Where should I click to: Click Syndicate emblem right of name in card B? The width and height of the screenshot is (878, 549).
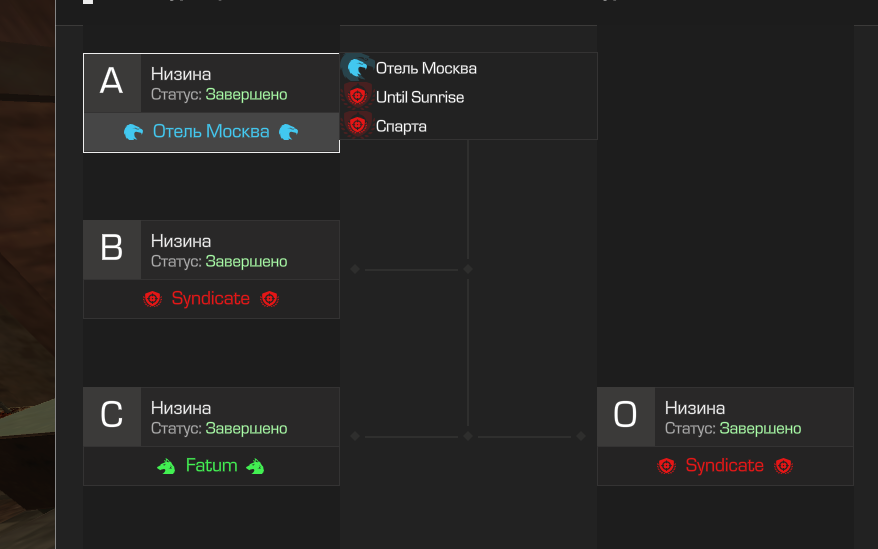pos(269,299)
